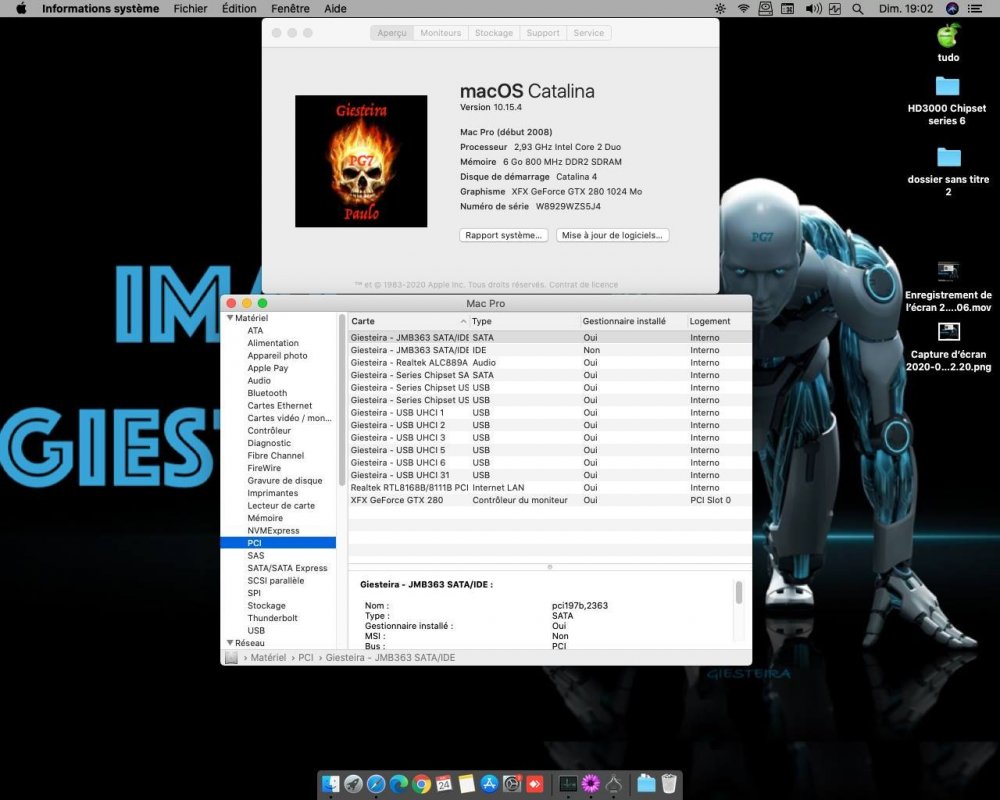Select NVMExpress in the sidebar
Image resolution: width=1000 pixels, height=800 pixels.
tap(273, 530)
